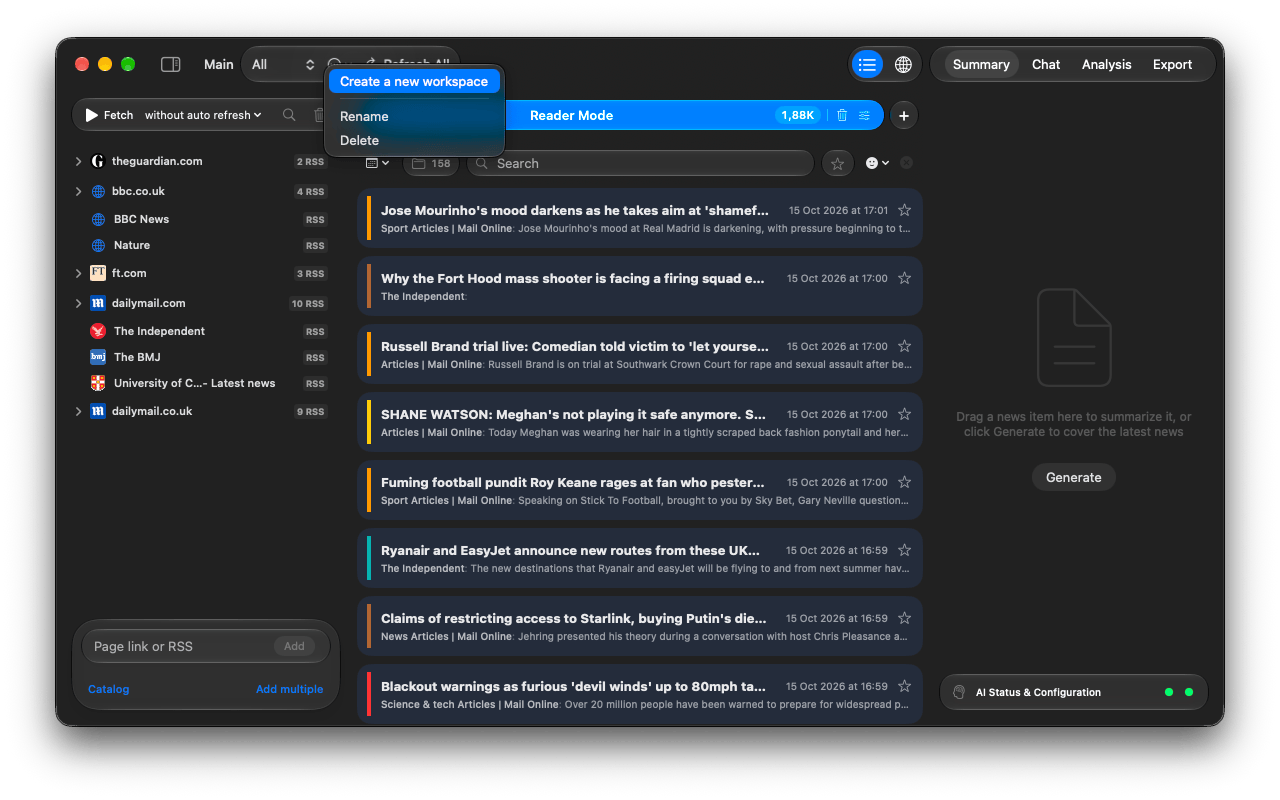Star the Ryanair and EasyJet article
The width and height of the screenshot is (1280, 800).
904,550
